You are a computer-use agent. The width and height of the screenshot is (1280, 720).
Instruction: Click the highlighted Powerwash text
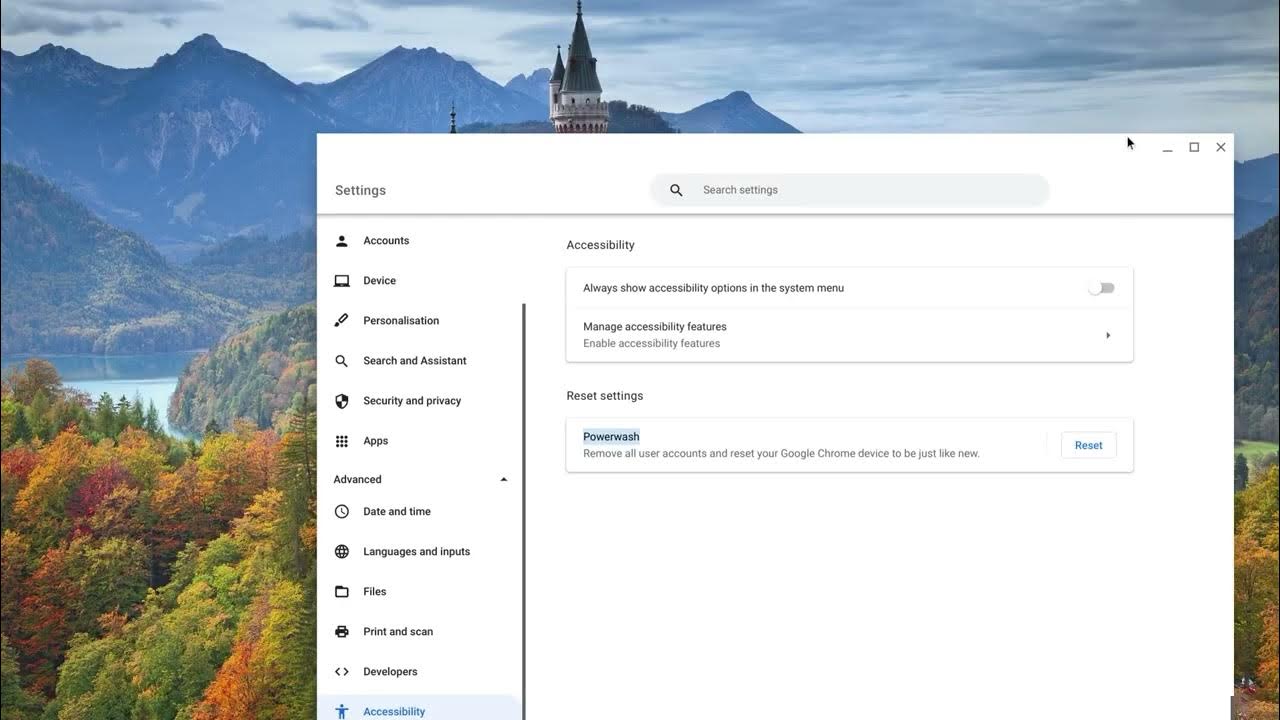click(x=611, y=437)
